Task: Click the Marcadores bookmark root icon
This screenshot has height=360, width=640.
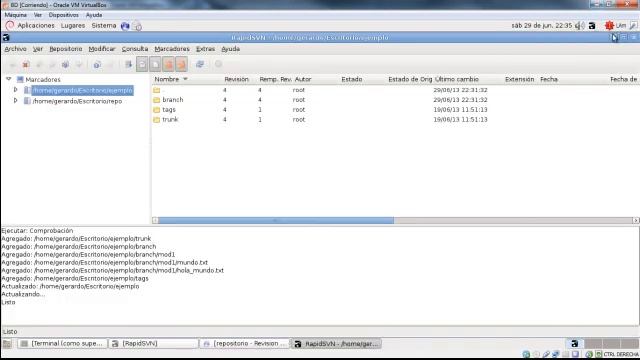Action: (20, 79)
